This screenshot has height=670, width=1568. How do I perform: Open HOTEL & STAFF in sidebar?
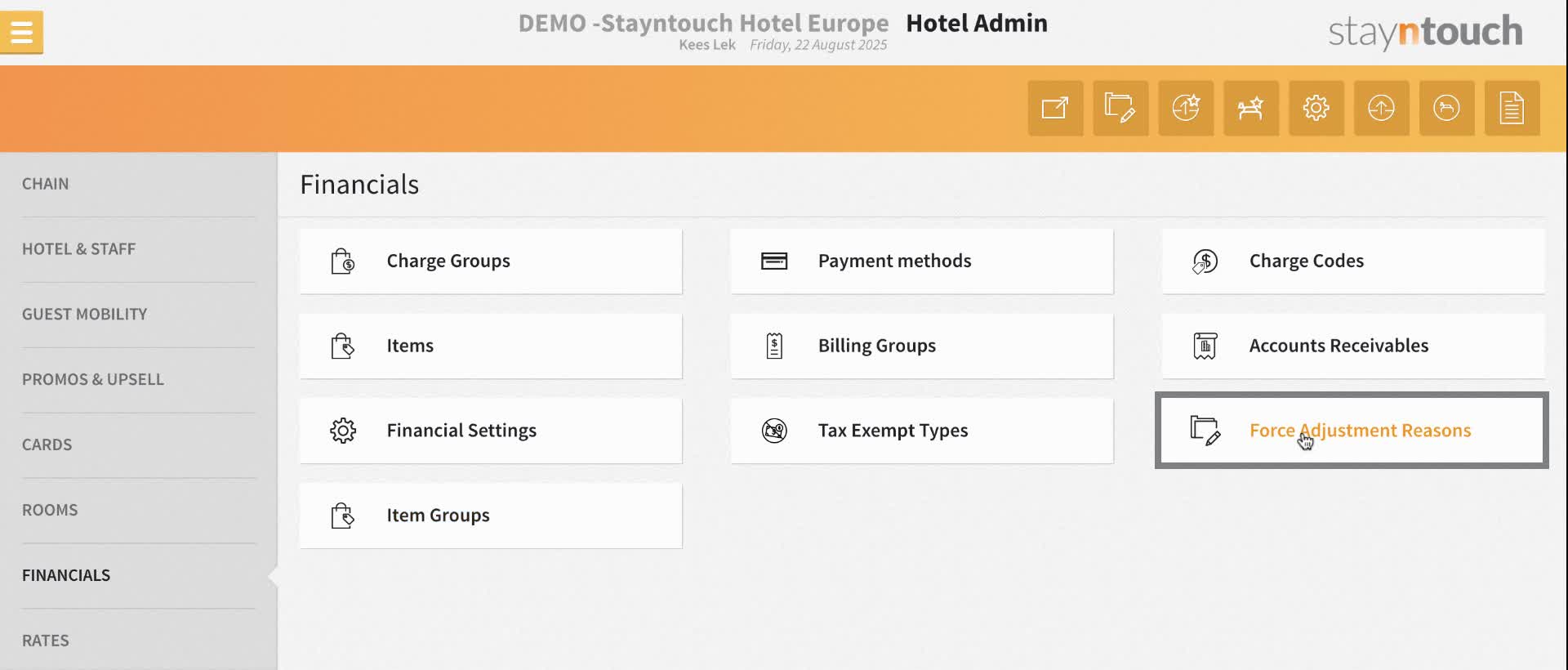(x=79, y=249)
